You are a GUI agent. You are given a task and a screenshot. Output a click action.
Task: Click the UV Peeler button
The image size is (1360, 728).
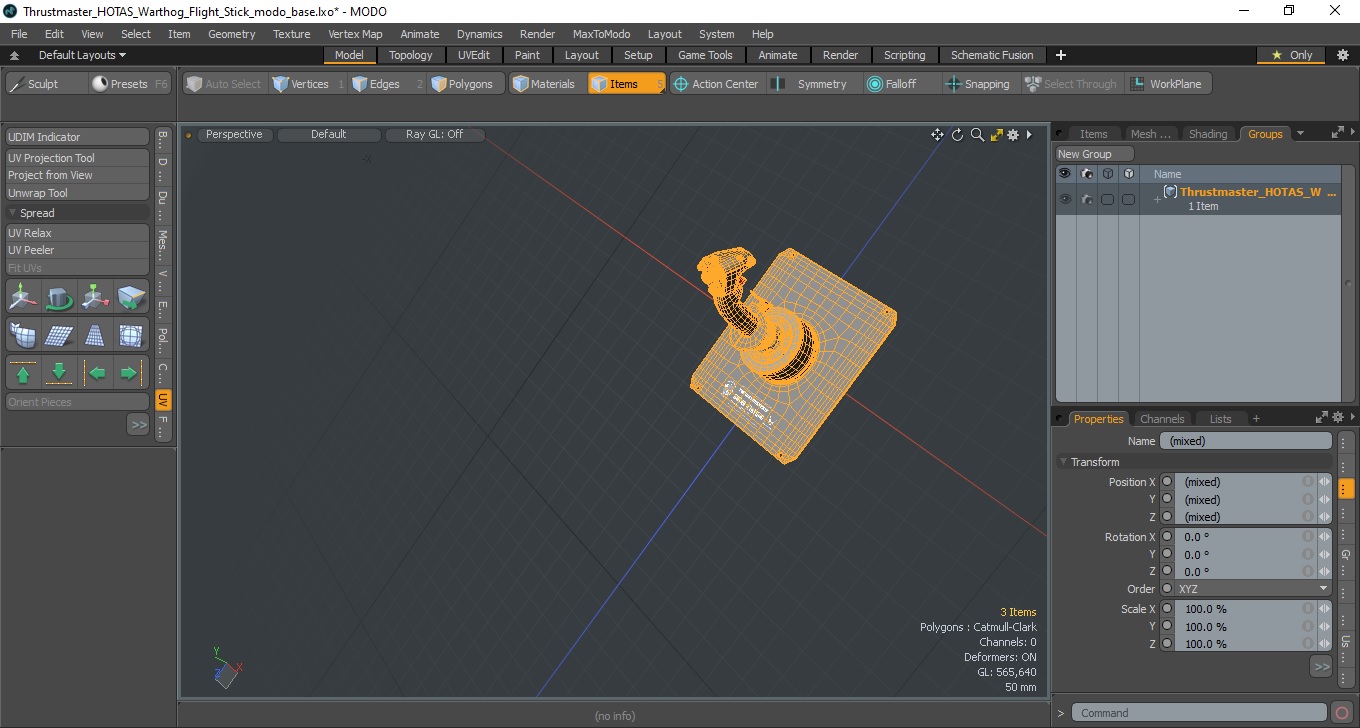[78, 250]
